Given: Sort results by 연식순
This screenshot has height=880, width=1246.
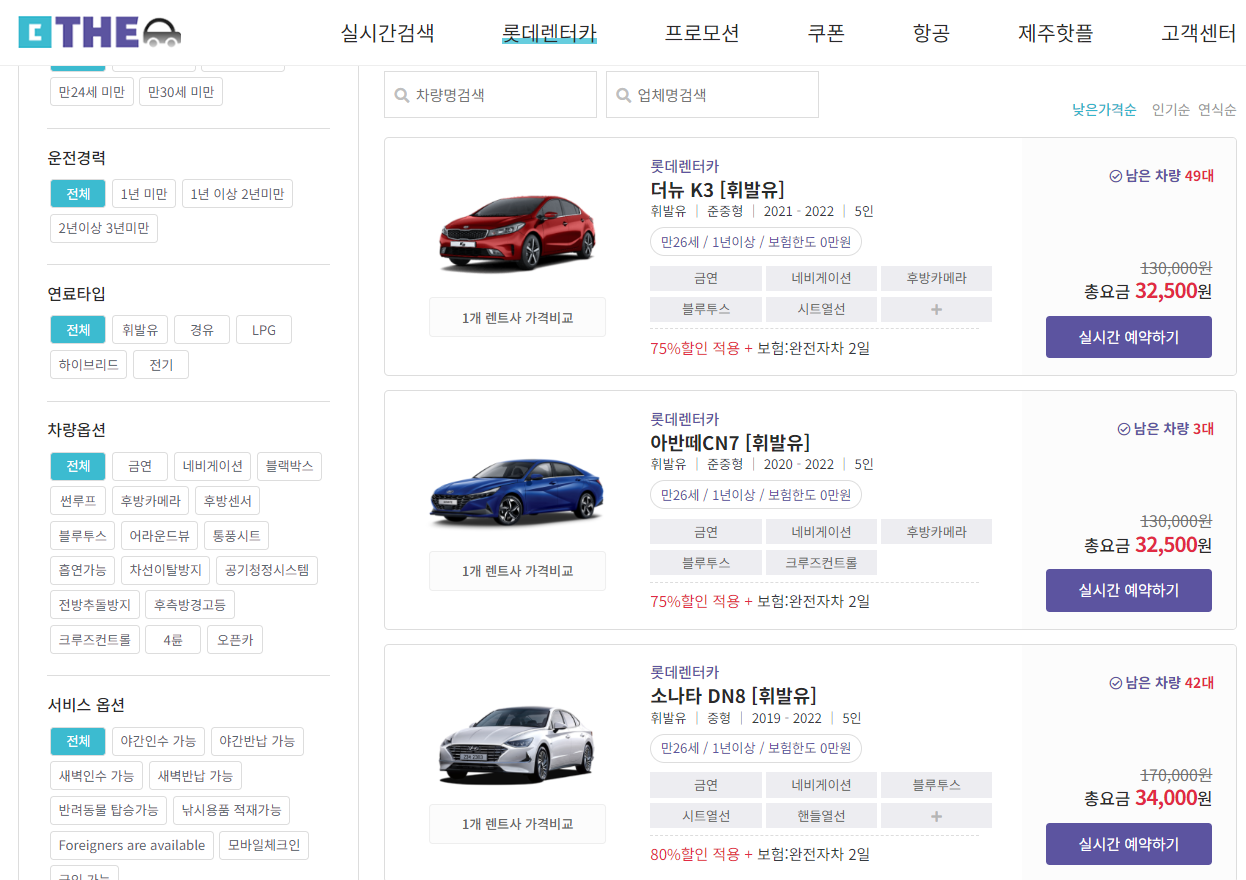Looking at the screenshot, I should tap(1217, 110).
